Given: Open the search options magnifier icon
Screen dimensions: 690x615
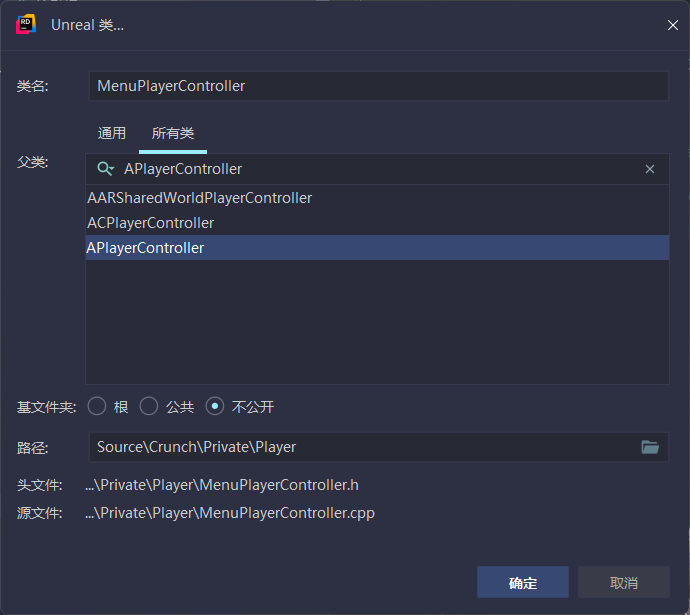Looking at the screenshot, I should click(x=106, y=169).
